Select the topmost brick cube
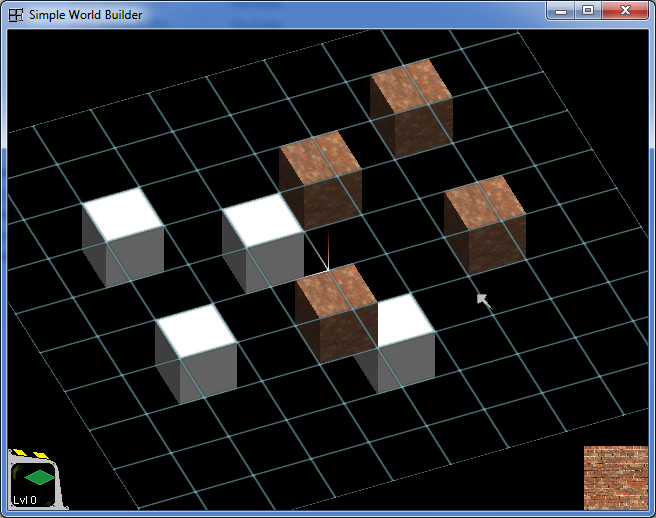The image size is (656, 518). (x=411, y=108)
